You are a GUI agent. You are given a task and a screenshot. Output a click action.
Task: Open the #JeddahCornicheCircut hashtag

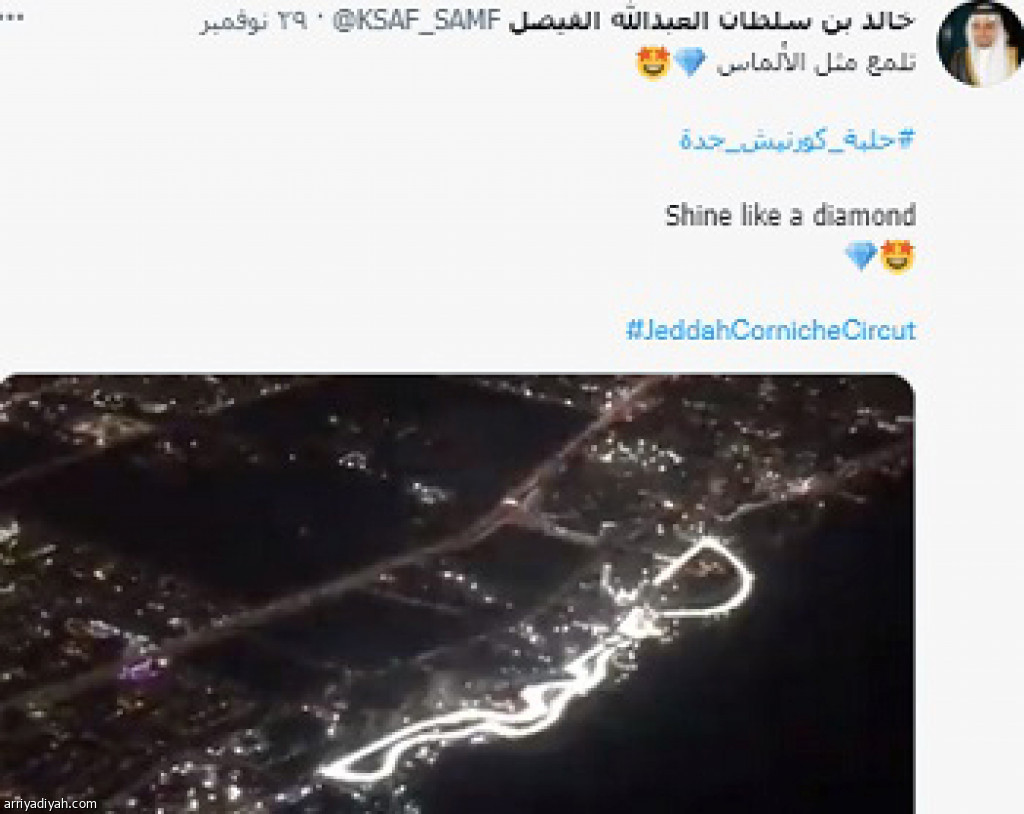pyautogui.click(x=771, y=330)
